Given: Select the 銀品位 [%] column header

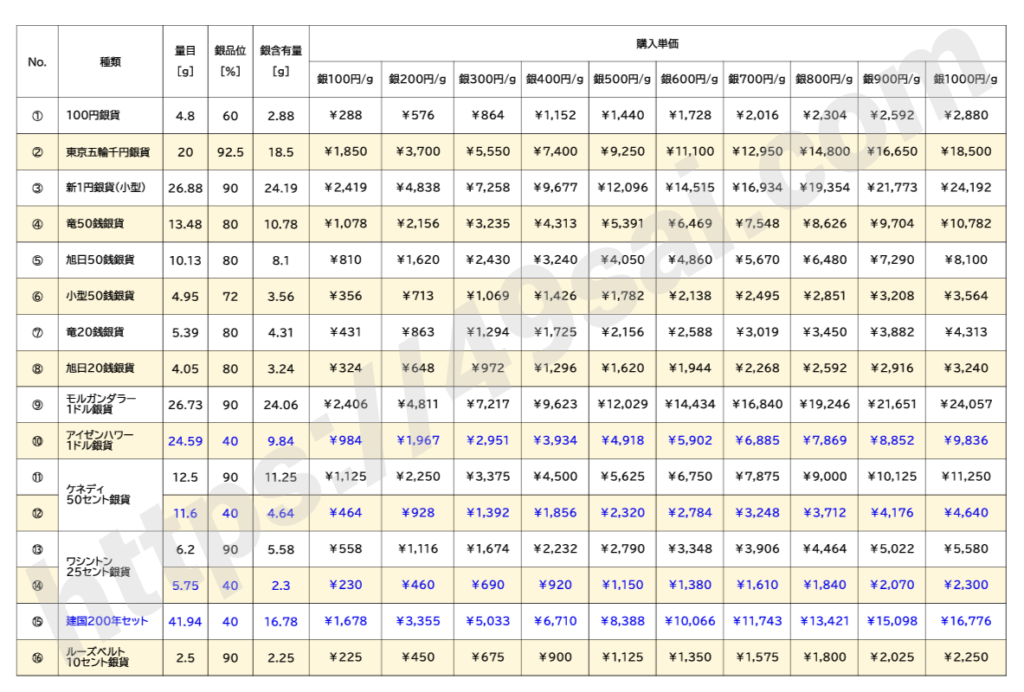Looking at the screenshot, I should [230, 61].
